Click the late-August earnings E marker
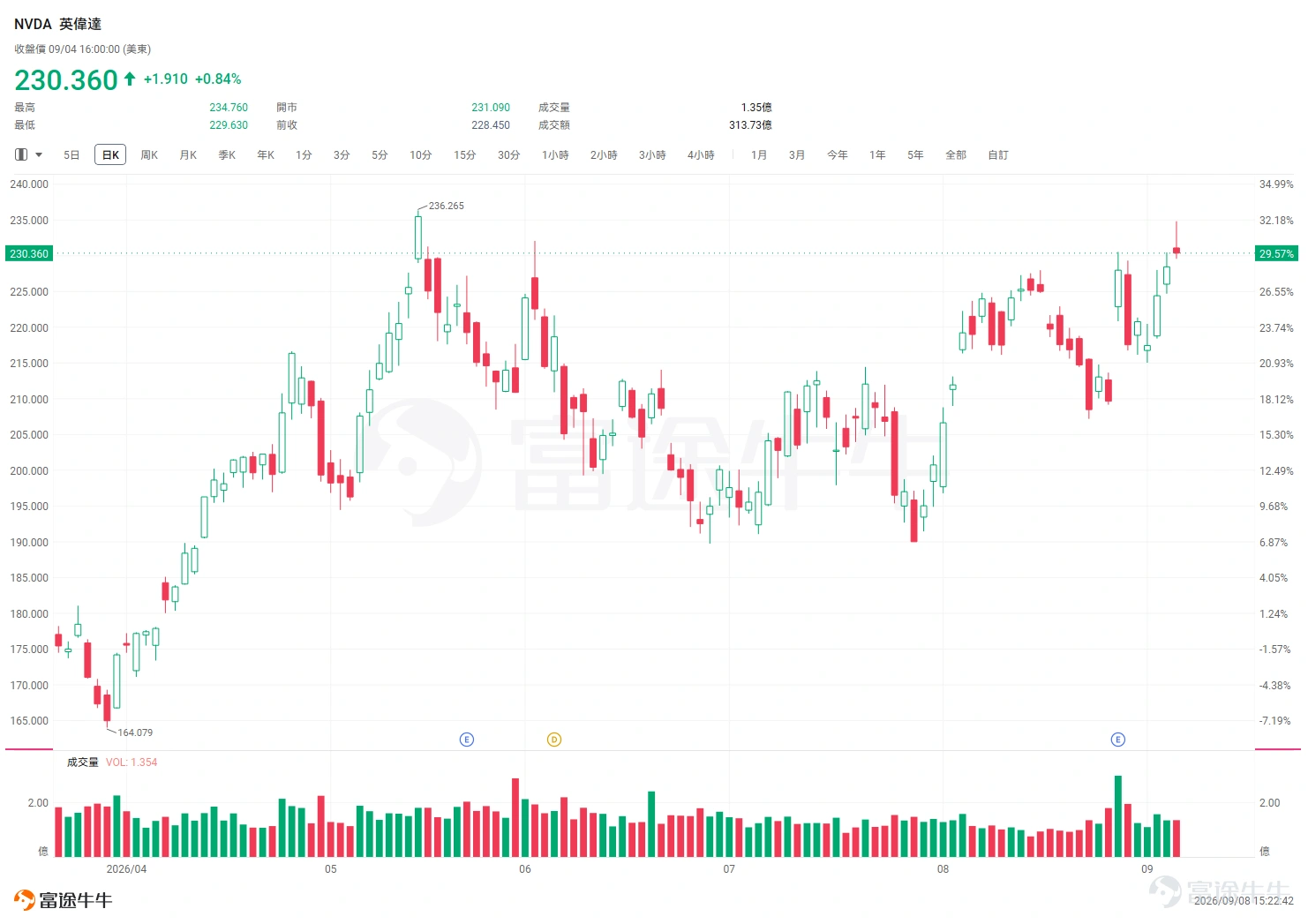The width and height of the screenshot is (1308, 924). click(1118, 740)
